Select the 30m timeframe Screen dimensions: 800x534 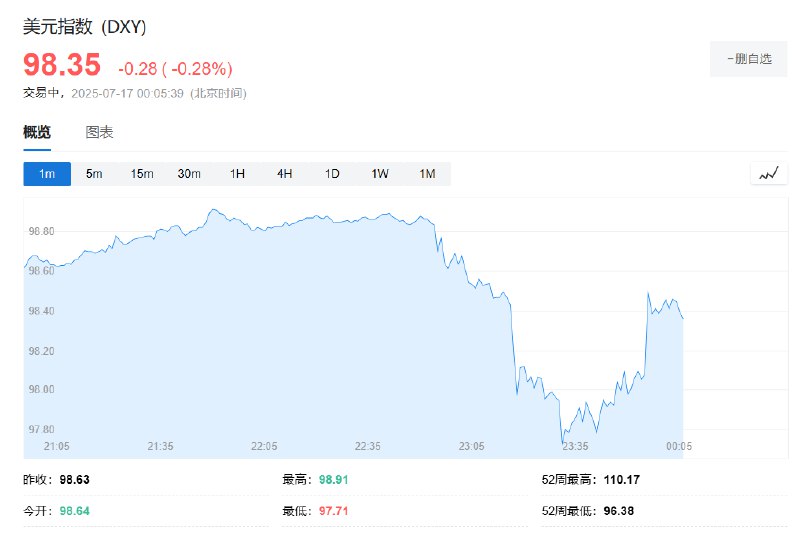click(189, 174)
